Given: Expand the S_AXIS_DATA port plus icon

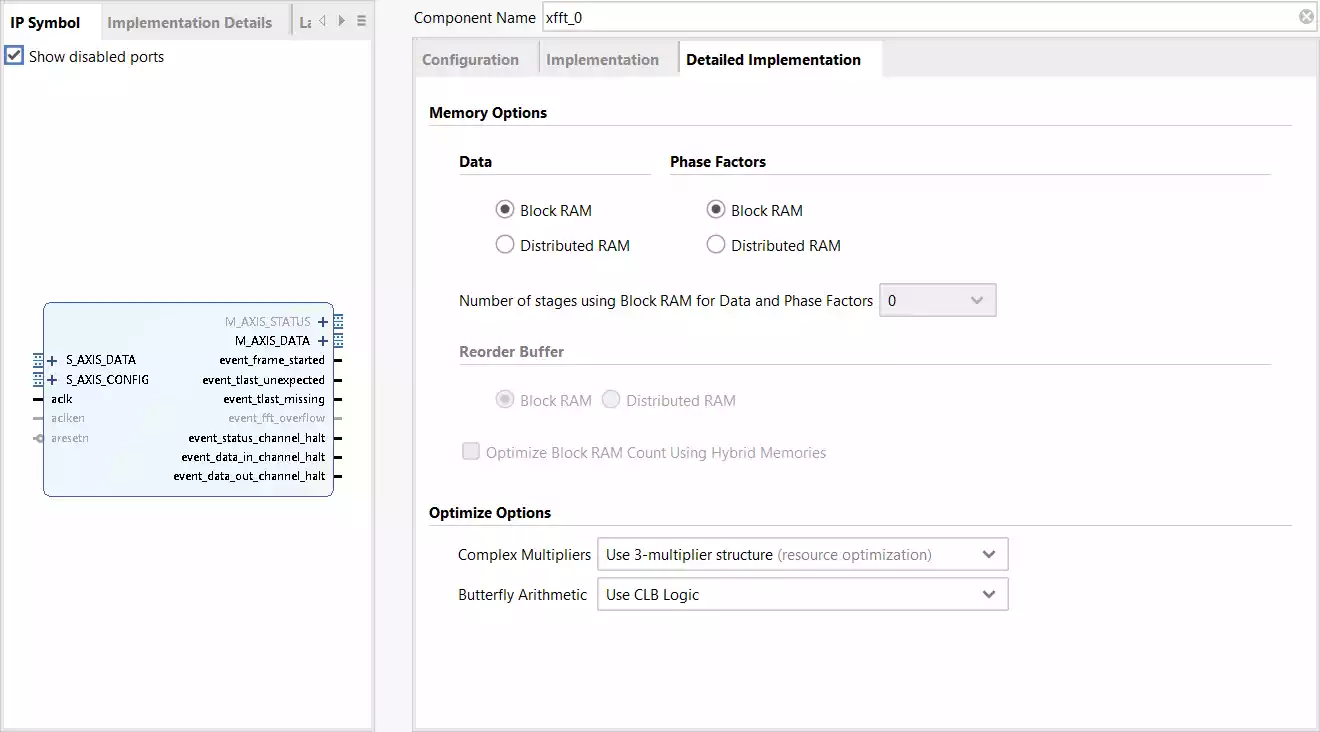Looking at the screenshot, I should tap(52, 360).
